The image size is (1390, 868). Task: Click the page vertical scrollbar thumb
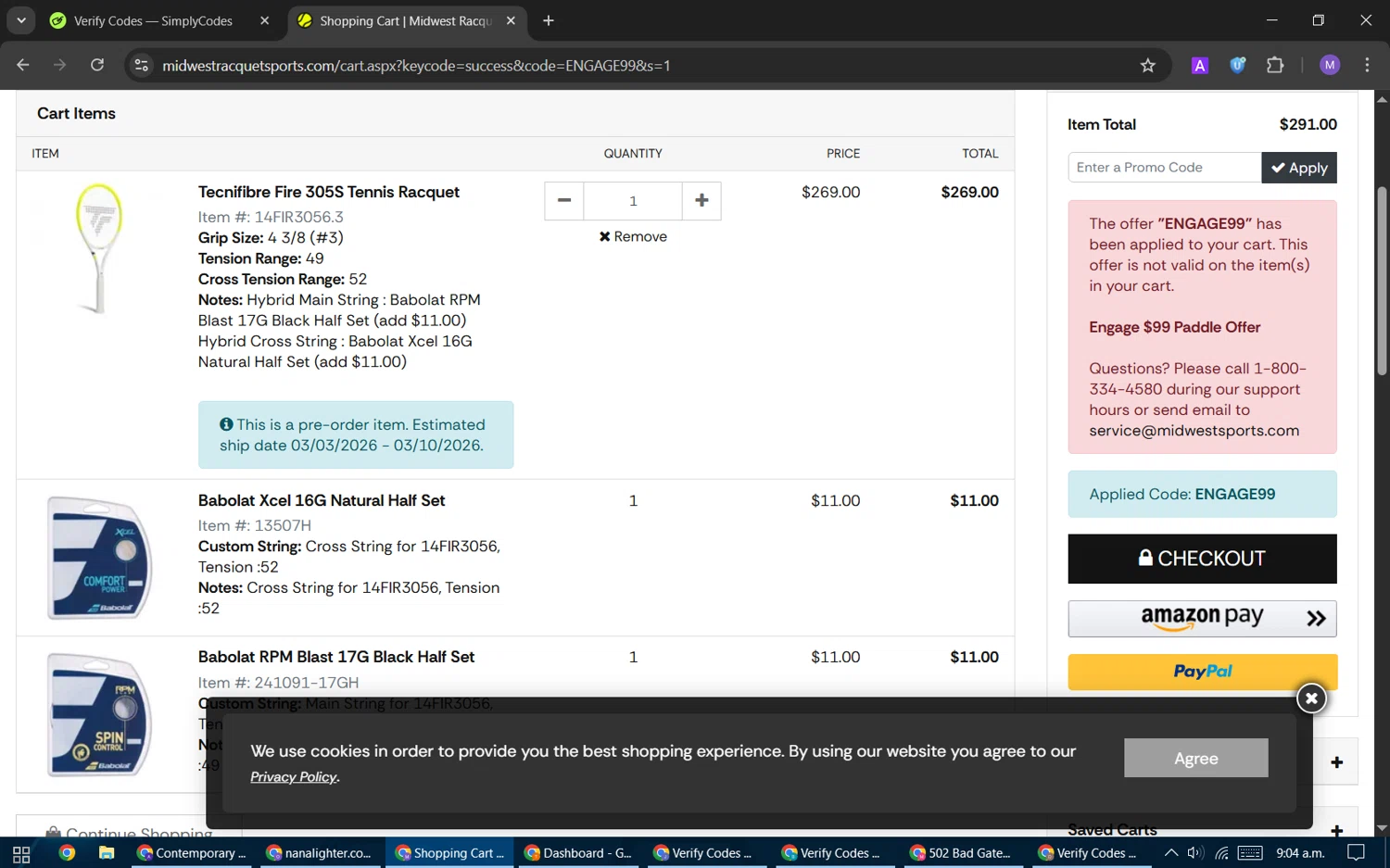pos(1382,281)
